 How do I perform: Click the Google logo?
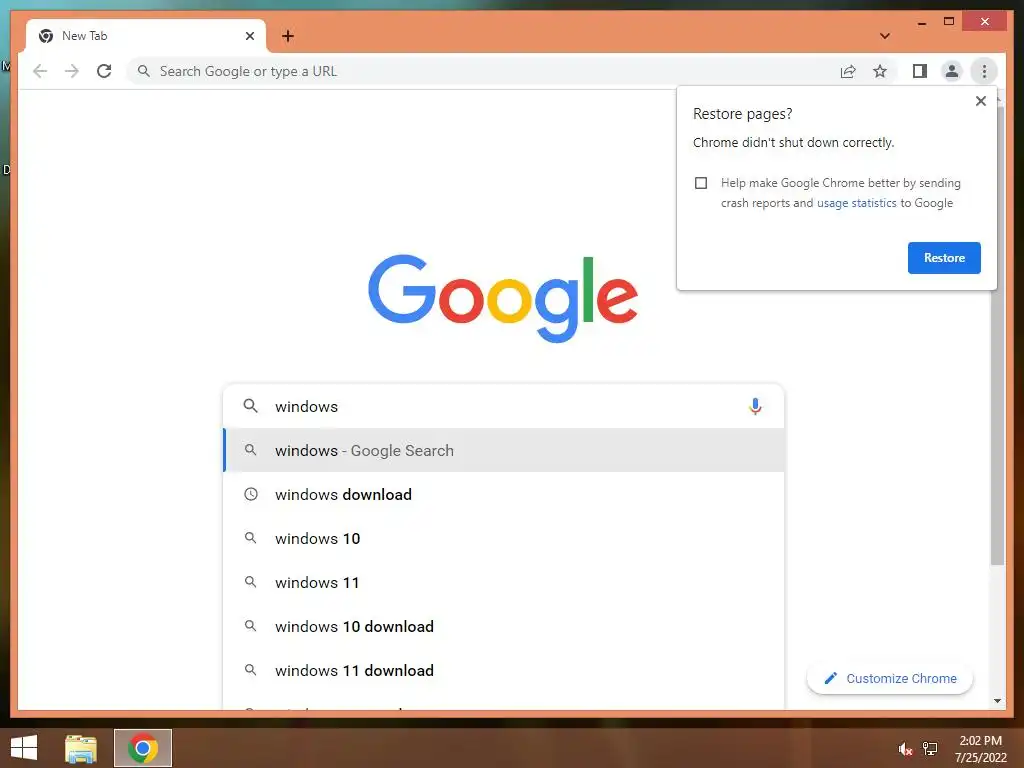pyautogui.click(x=503, y=298)
